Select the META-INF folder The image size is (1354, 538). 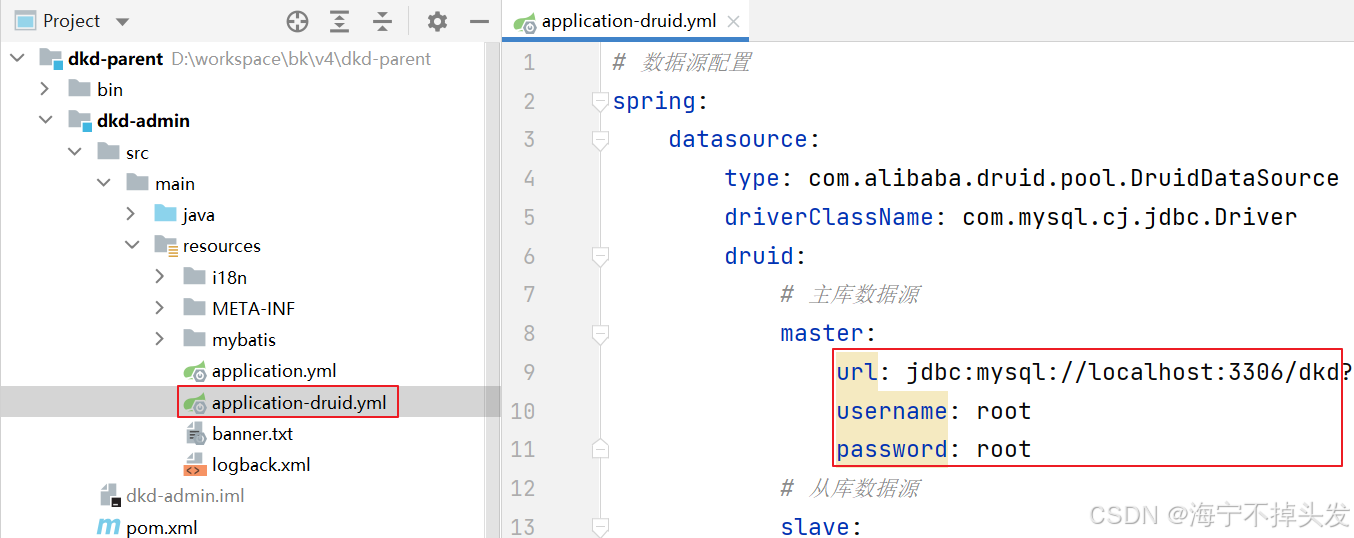pos(253,308)
